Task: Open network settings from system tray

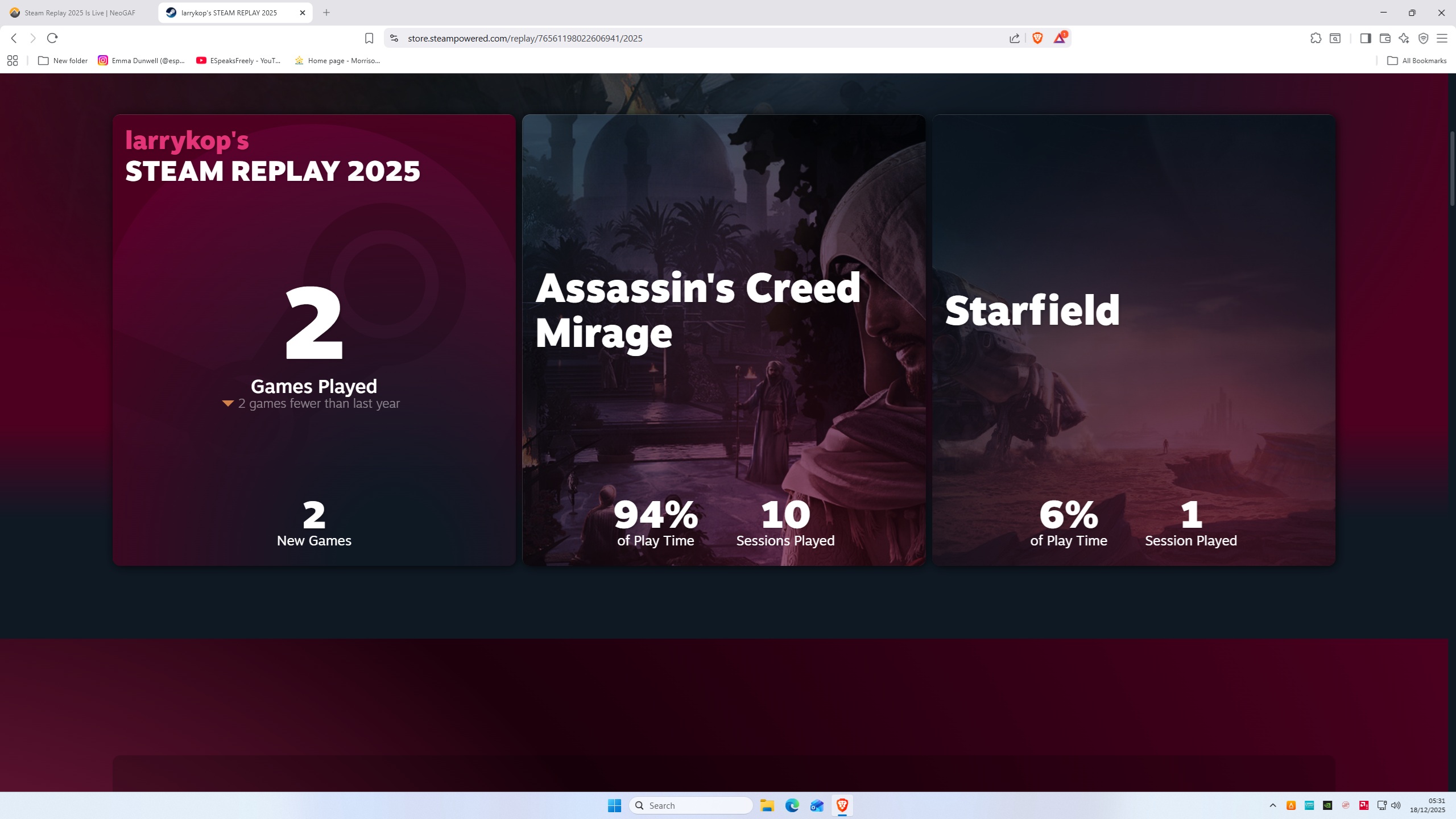Action: click(x=1382, y=805)
